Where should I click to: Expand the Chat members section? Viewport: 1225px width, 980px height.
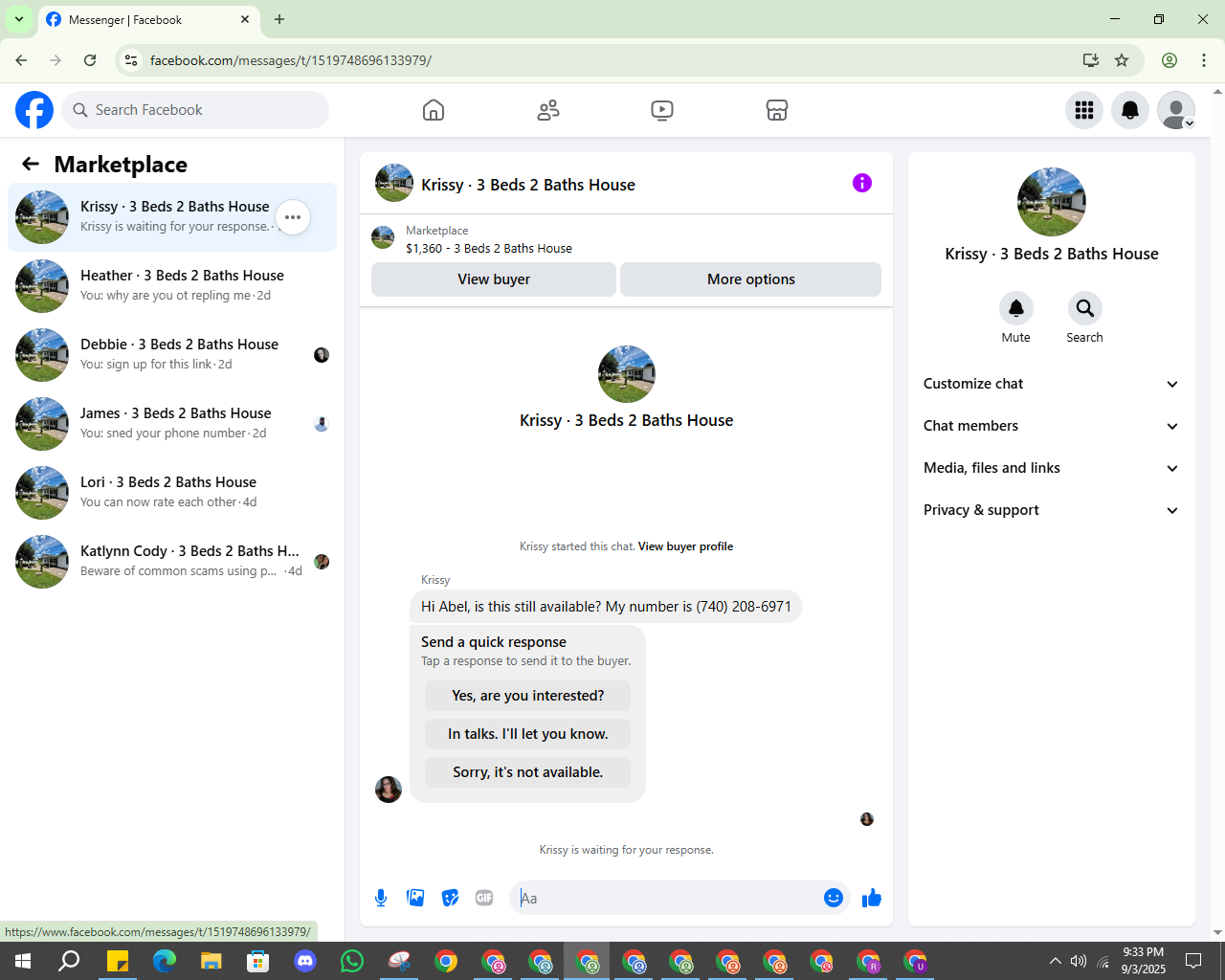click(x=1052, y=426)
